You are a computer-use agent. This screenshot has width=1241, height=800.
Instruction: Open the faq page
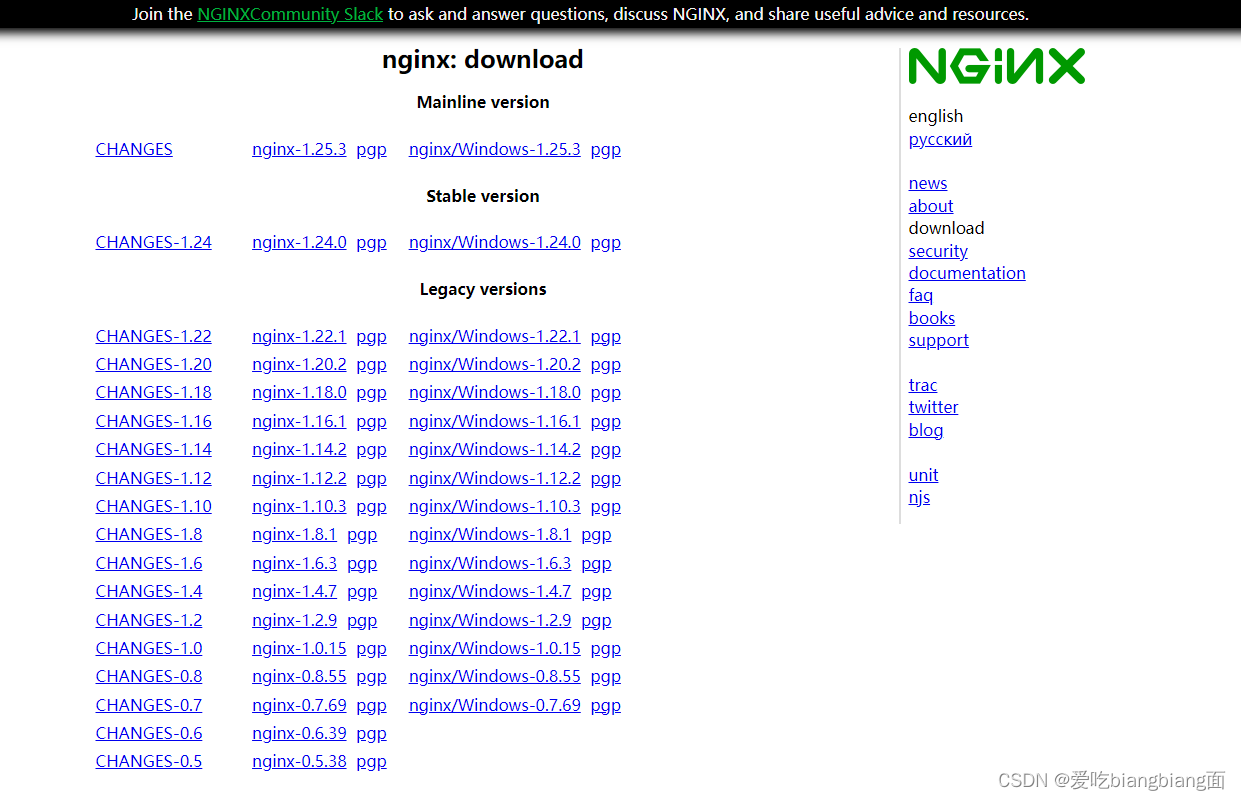coord(920,295)
